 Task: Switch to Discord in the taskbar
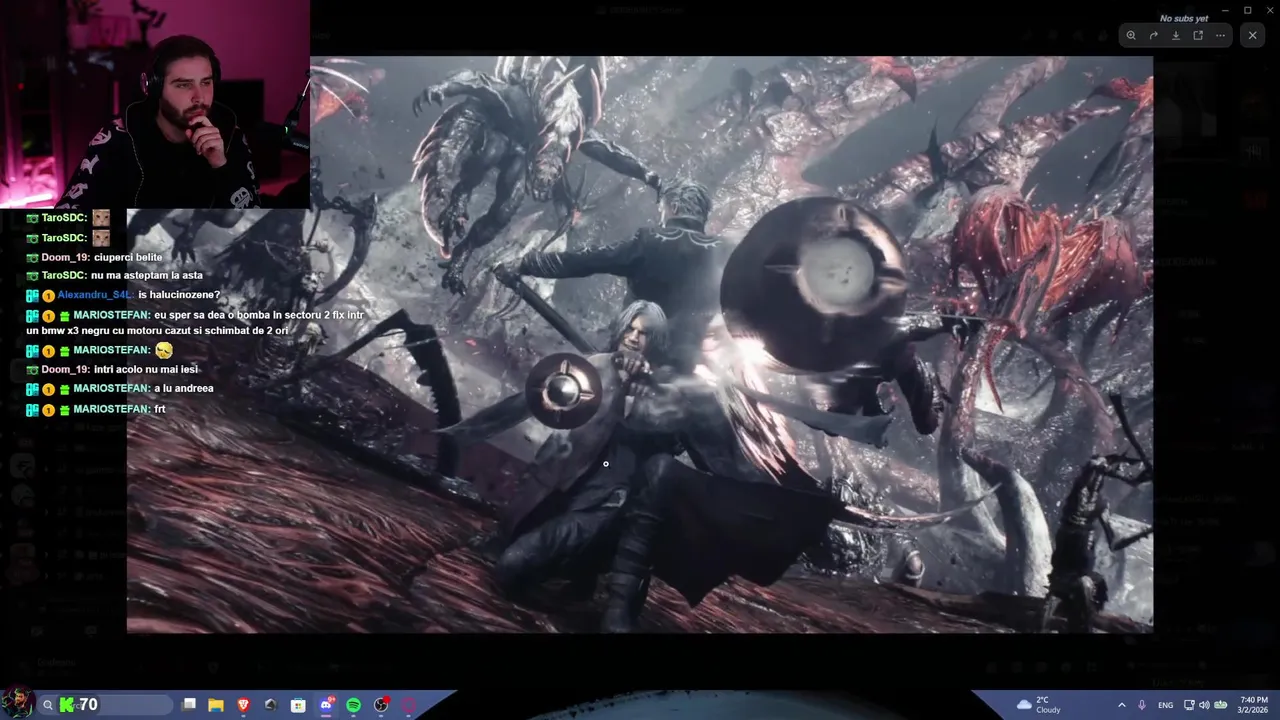tap(326, 705)
